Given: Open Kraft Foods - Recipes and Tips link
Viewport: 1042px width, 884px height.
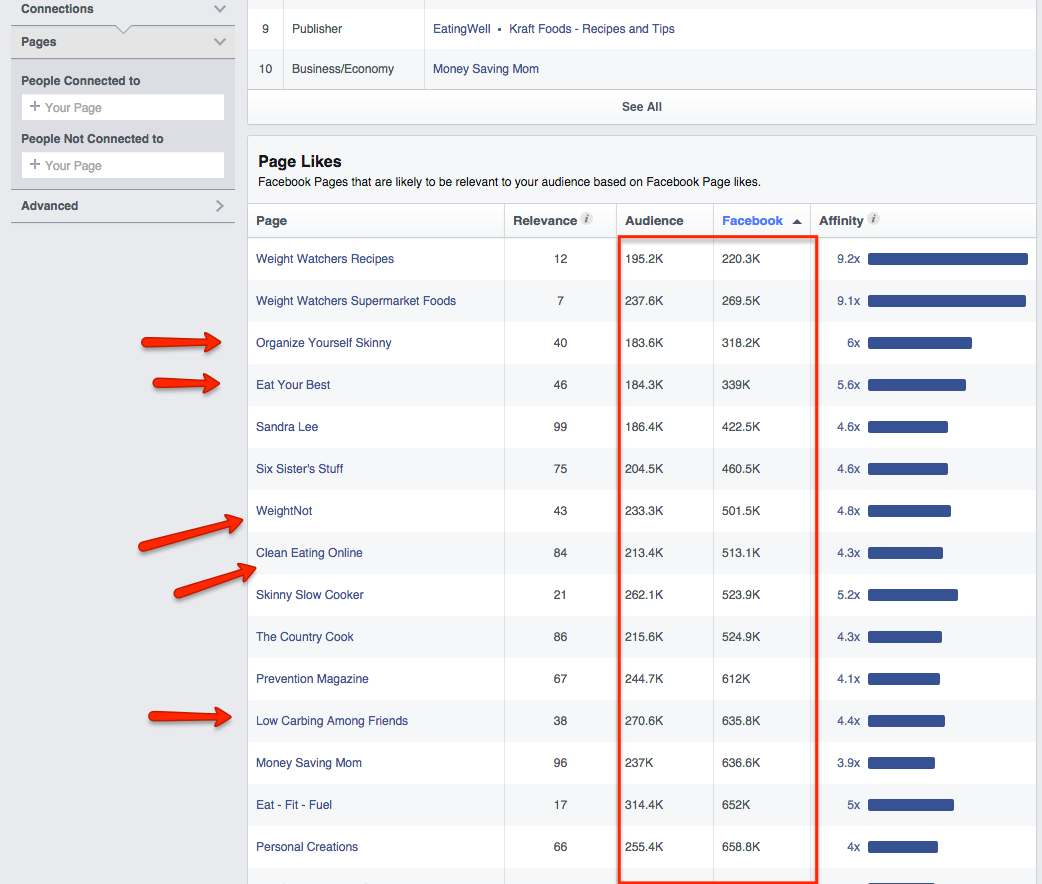Looking at the screenshot, I should [591, 29].
